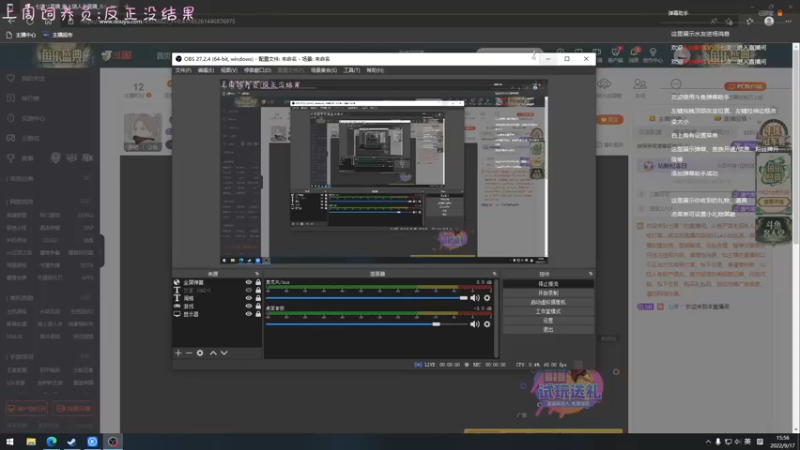This screenshot has height=450, width=800.
Task: Add a new source with the plus icon
Action: (x=178, y=353)
